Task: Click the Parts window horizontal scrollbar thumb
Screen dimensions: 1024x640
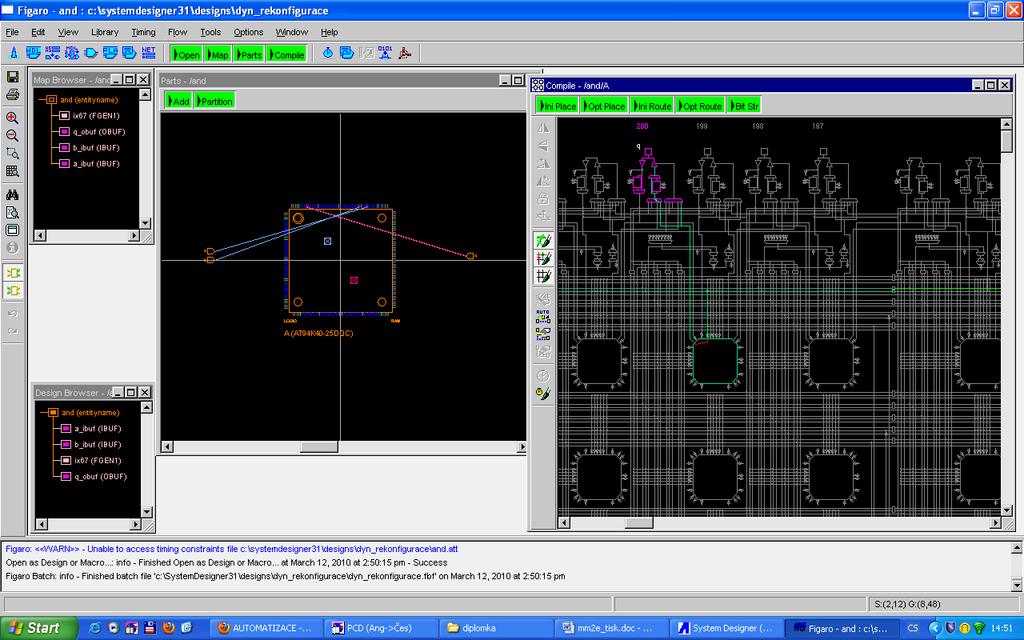Action: [x=319, y=447]
